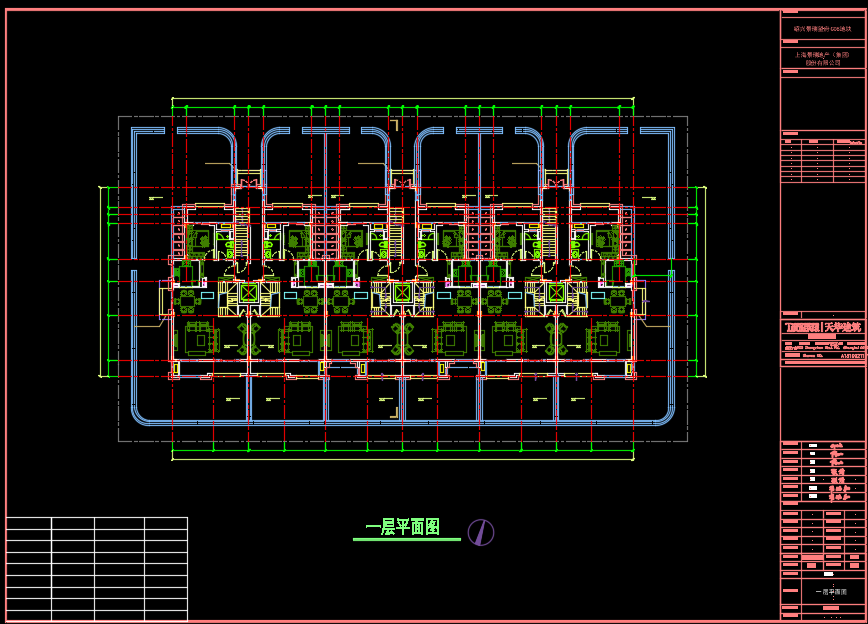Viewport: 868px width, 624px height.
Task: Click the middle elevator shaft cross symbol
Action: (402, 293)
